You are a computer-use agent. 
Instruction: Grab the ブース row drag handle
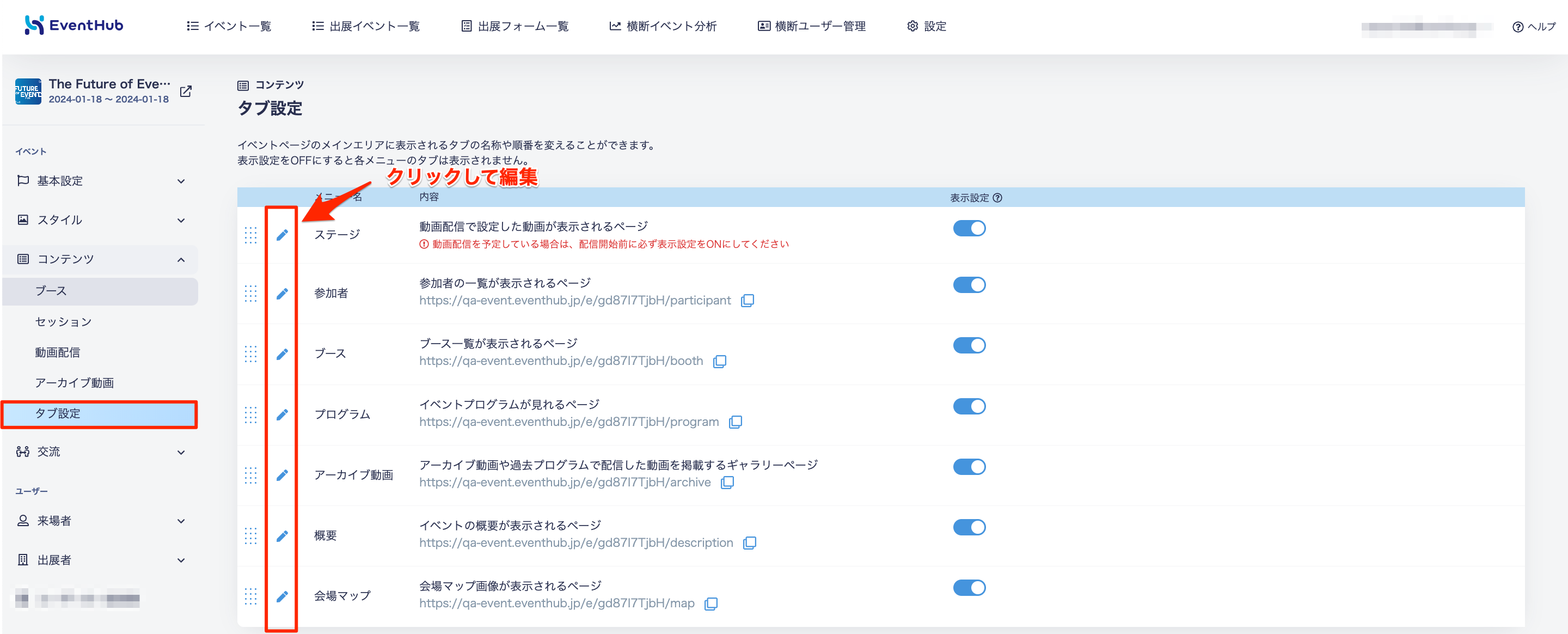pos(251,354)
